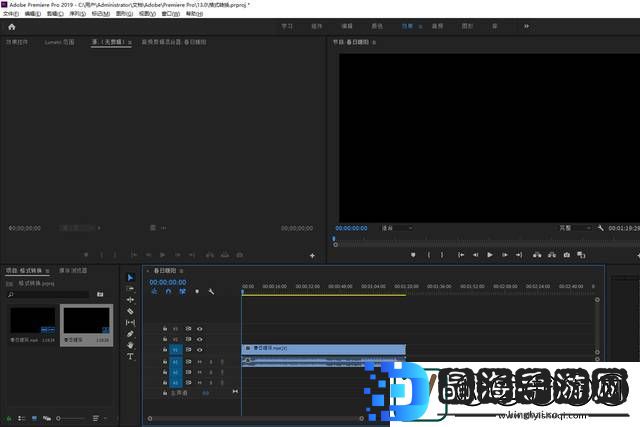640x427 pixels.
Task: Open Program Monitor settings wrench
Action: pos(601,228)
